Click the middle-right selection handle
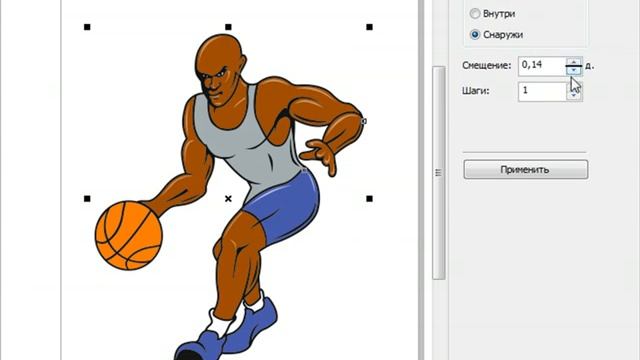 click(x=369, y=199)
